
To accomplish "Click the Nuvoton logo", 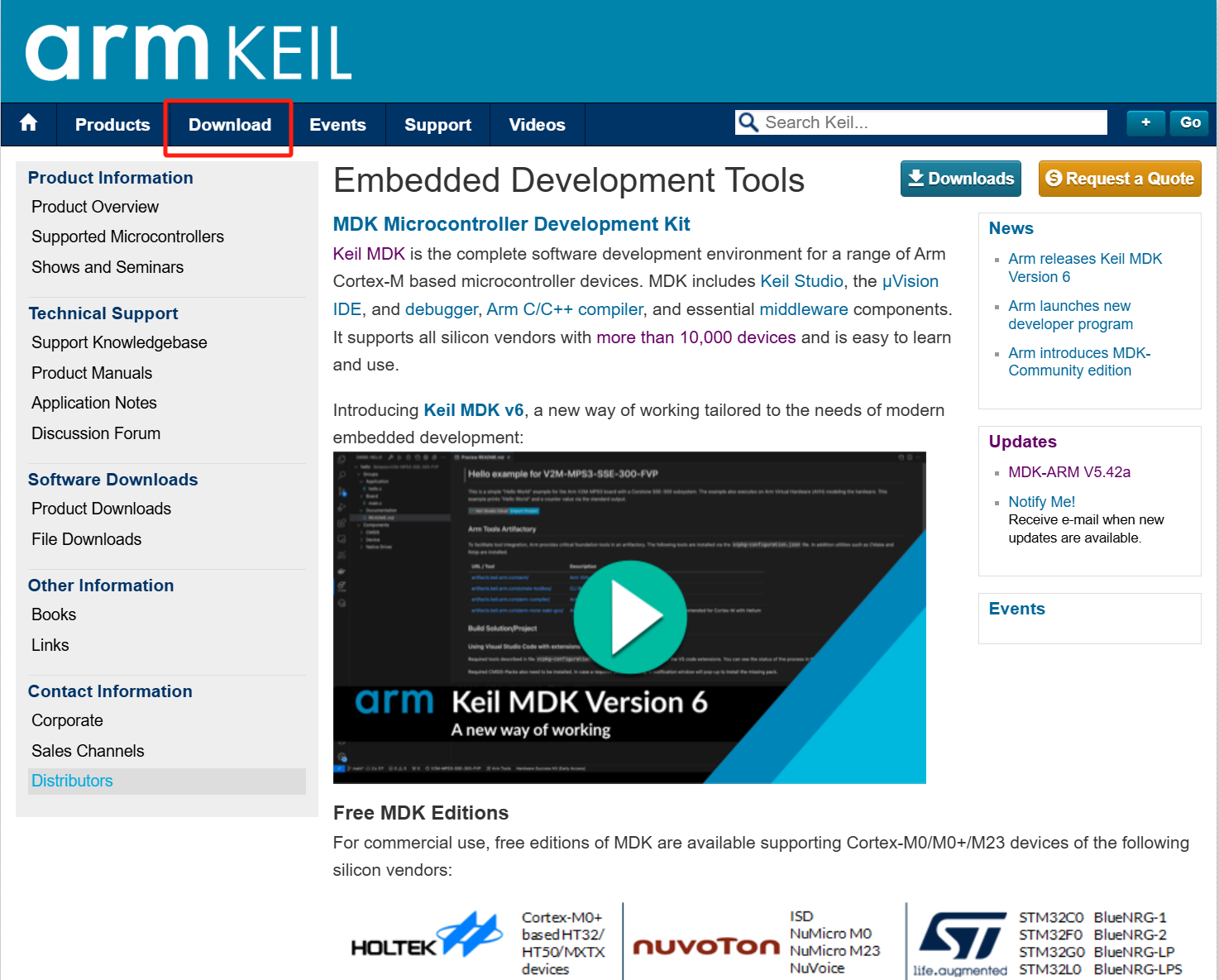I will pos(706,945).
